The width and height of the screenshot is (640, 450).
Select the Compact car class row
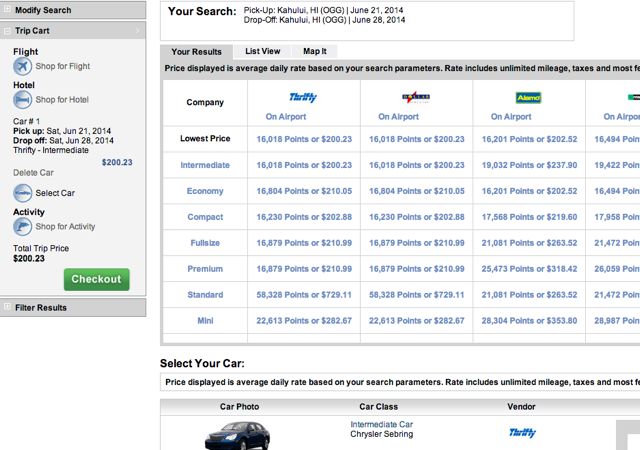[x=205, y=217]
